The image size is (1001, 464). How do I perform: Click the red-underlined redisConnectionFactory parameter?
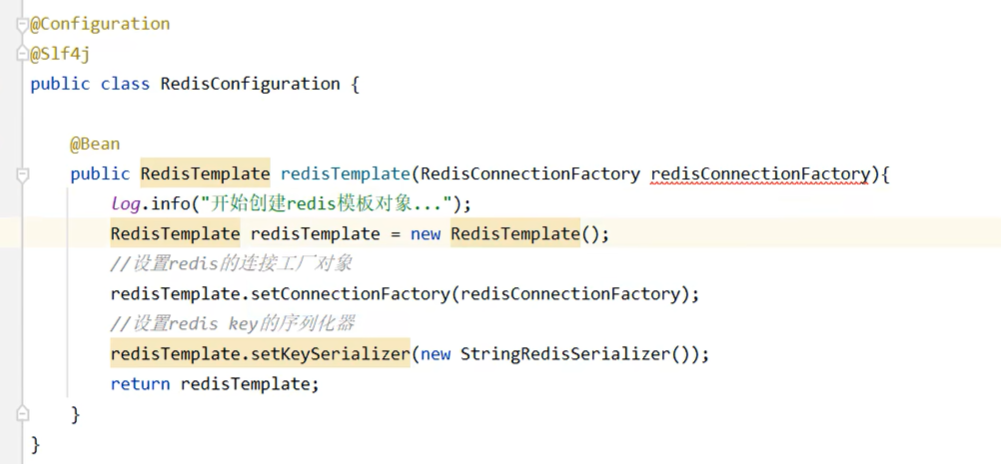pos(760,174)
